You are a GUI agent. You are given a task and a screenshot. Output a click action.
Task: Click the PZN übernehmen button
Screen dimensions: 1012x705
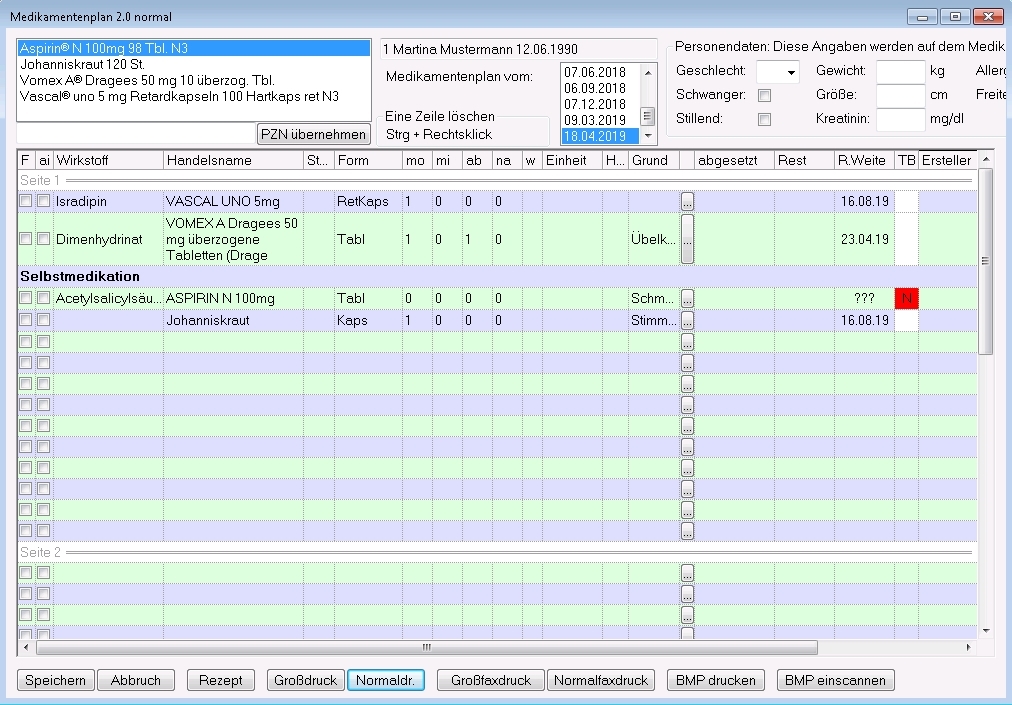pyautogui.click(x=314, y=134)
